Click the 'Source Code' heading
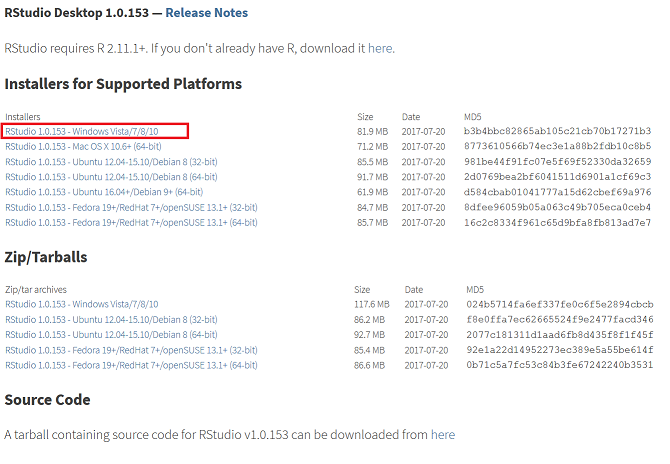This screenshot has width=670, height=464. tap(47, 400)
